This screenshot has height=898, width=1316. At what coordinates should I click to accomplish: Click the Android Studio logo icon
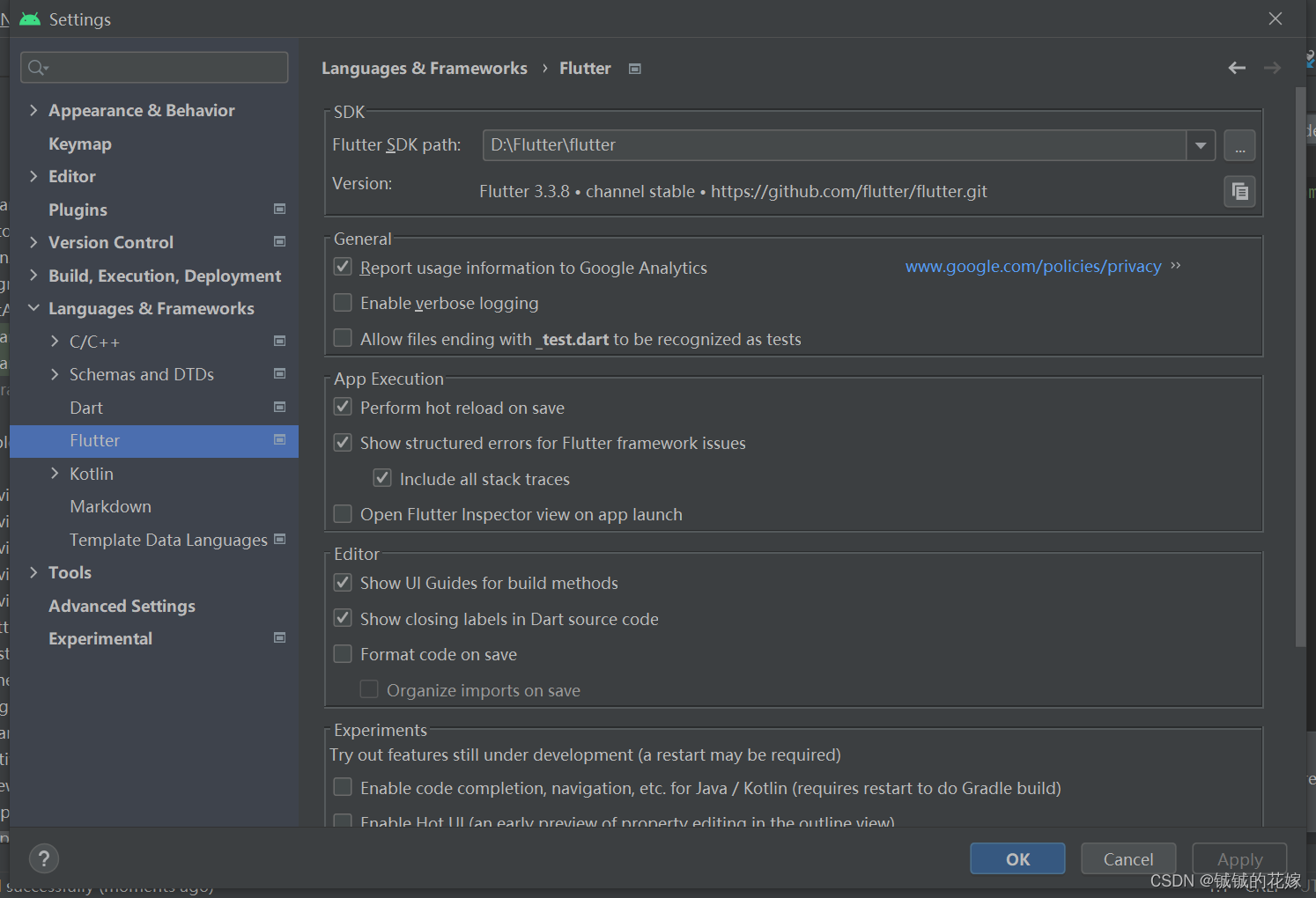(30, 18)
